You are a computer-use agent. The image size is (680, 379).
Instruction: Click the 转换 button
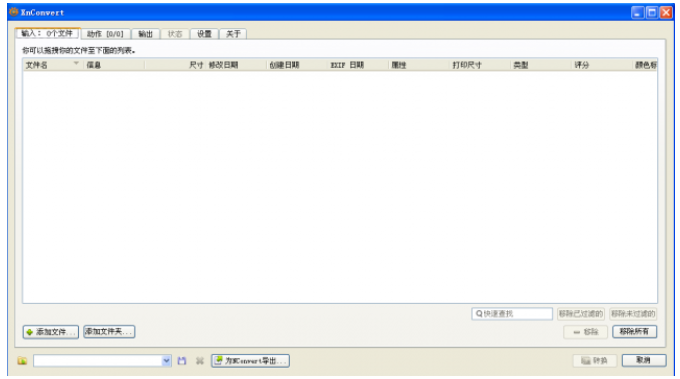point(595,360)
